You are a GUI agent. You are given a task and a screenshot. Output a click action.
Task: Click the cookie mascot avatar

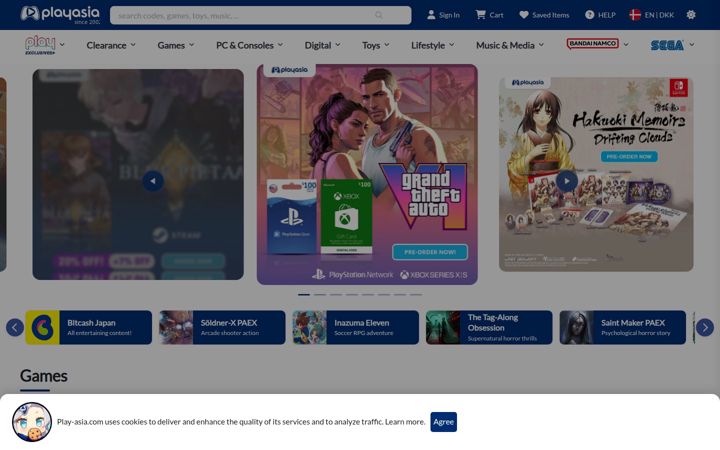(32, 422)
